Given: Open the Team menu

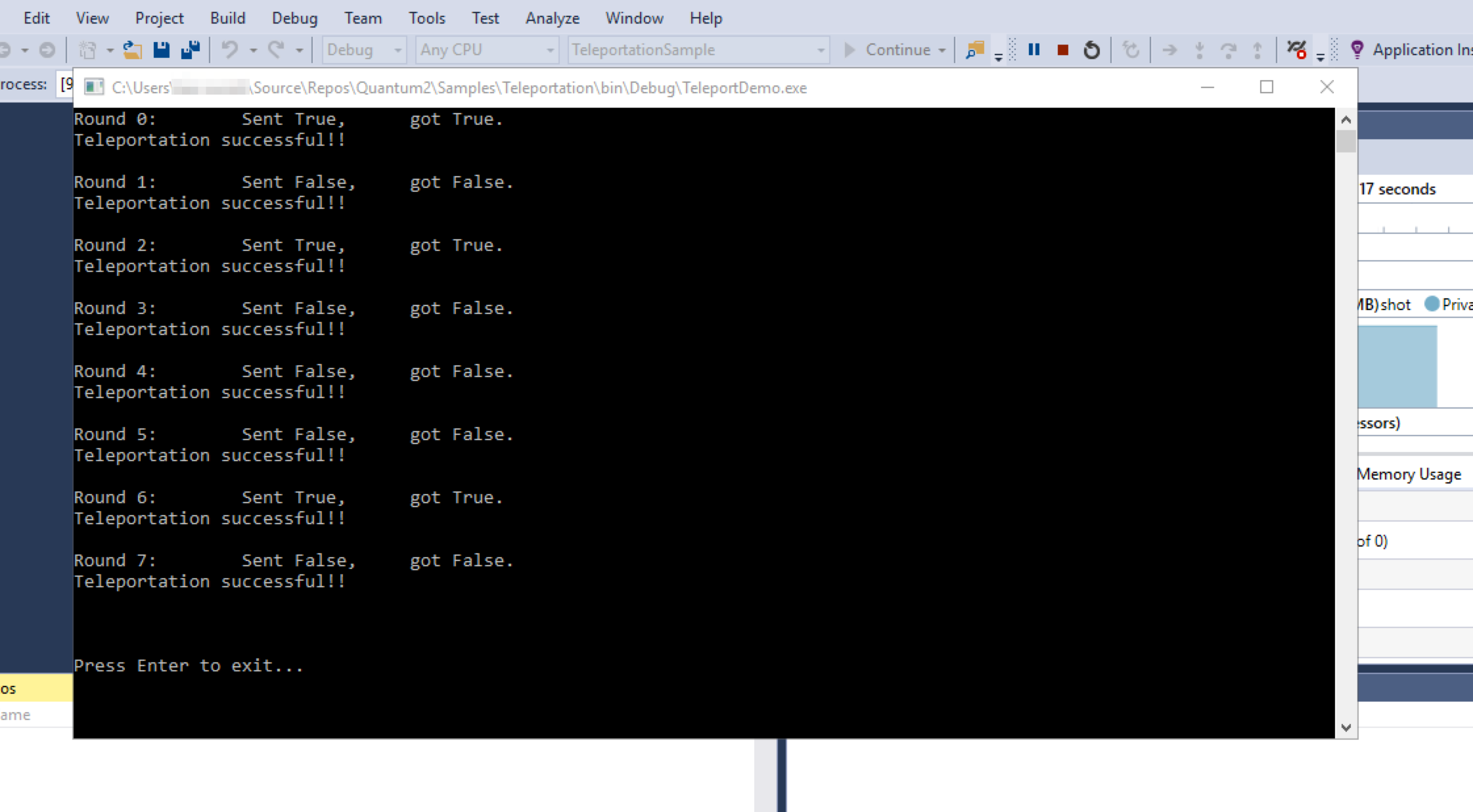Looking at the screenshot, I should pyautogui.click(x=363, y=18).
